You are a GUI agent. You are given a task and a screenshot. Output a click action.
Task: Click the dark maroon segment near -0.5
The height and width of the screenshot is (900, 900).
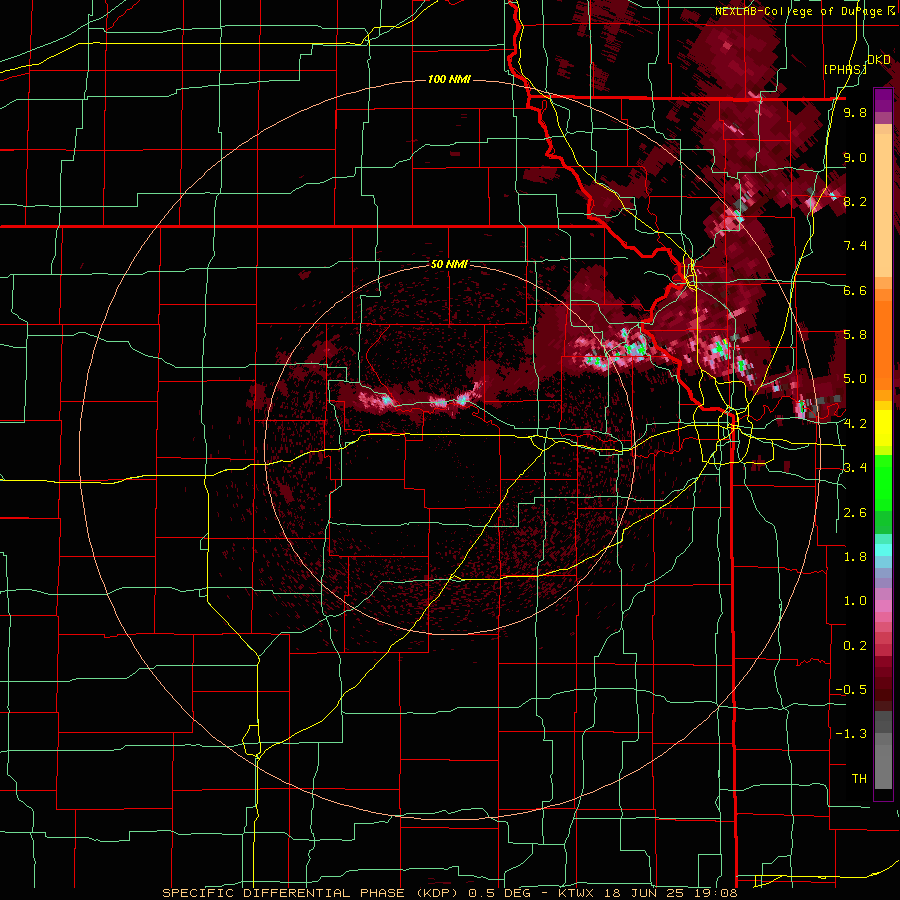pos(883,689)
